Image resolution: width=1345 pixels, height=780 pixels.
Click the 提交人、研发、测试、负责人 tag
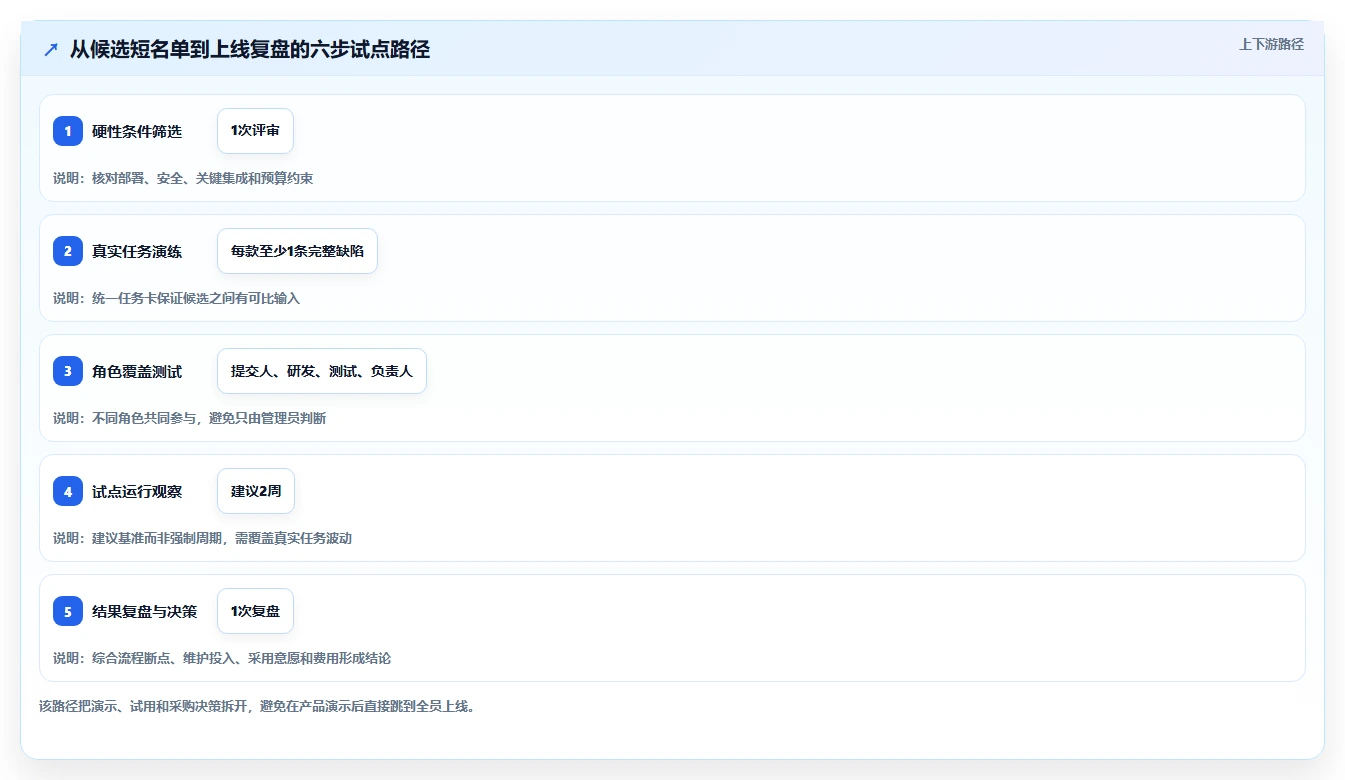(322, 371)
